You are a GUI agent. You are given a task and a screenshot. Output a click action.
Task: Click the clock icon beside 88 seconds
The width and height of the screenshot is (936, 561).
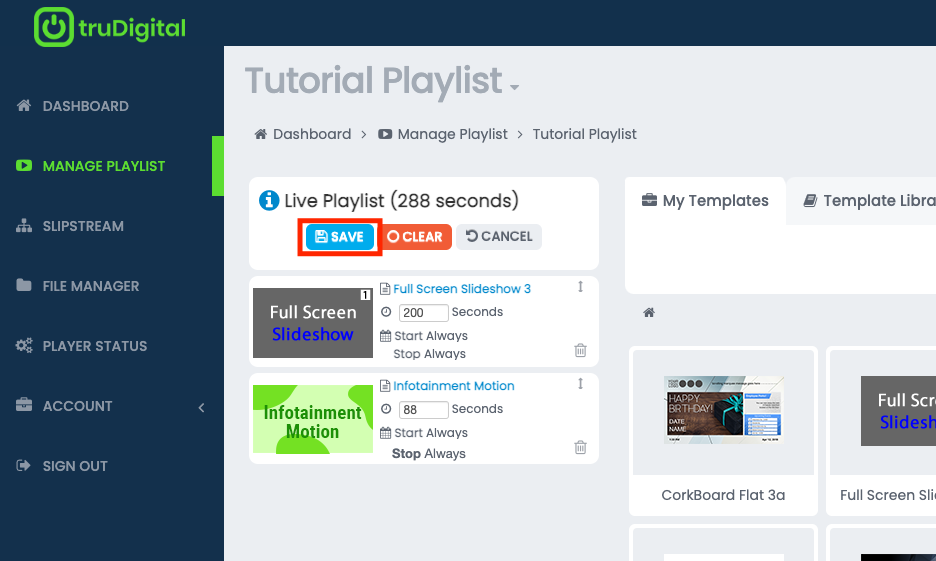386,409
